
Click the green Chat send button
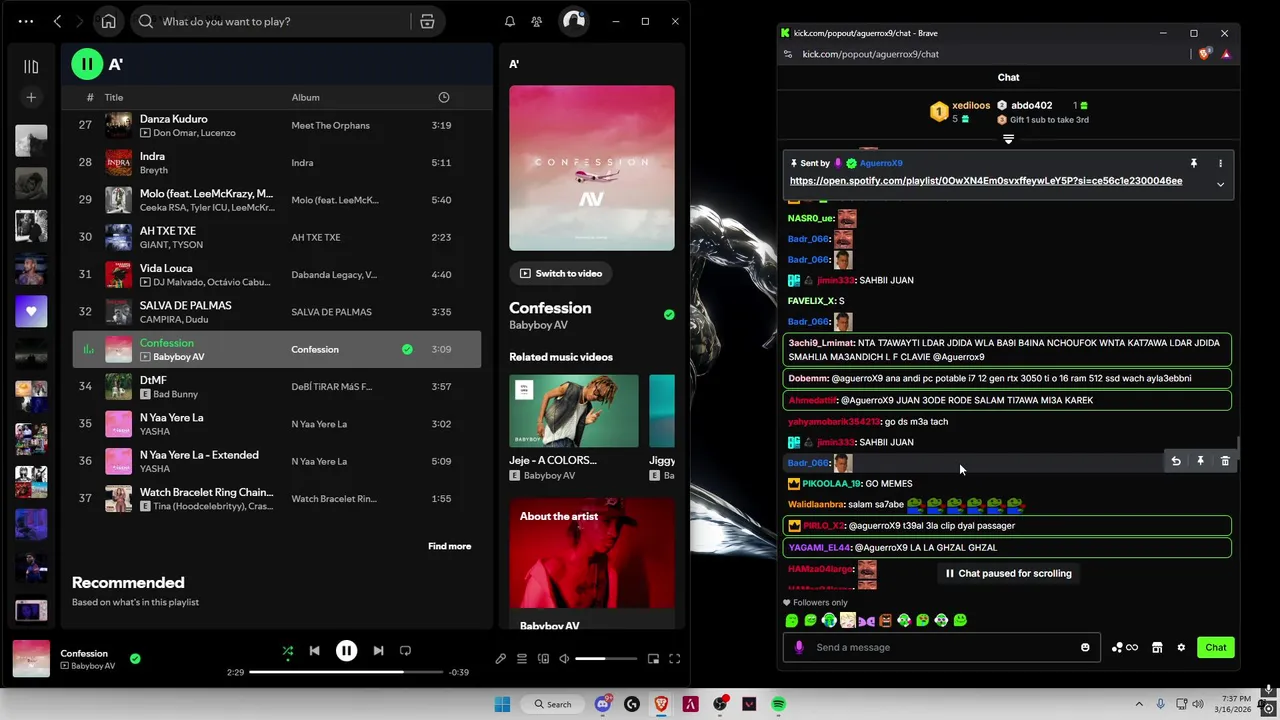1216,647
